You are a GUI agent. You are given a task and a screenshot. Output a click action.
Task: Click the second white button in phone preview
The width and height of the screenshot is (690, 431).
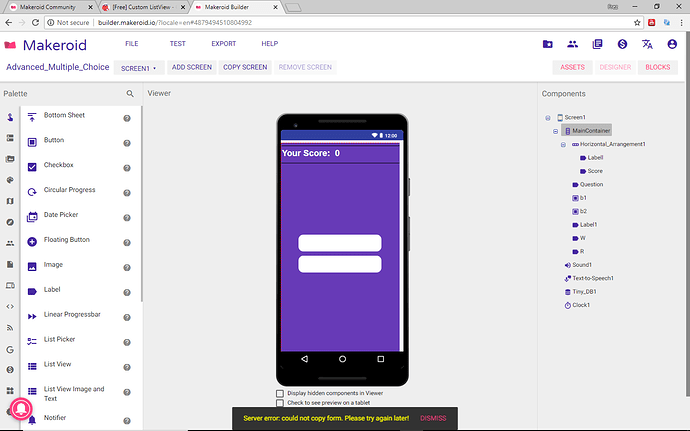click(x=340, y=264)
